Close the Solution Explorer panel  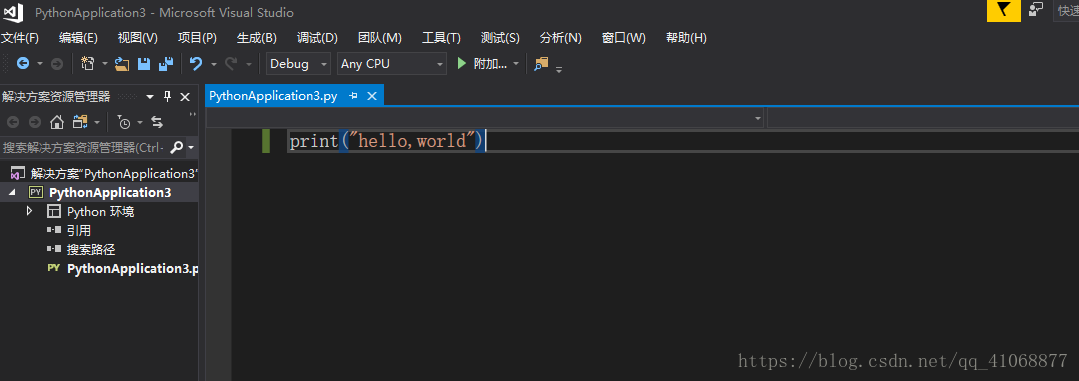tap(184, 97)
